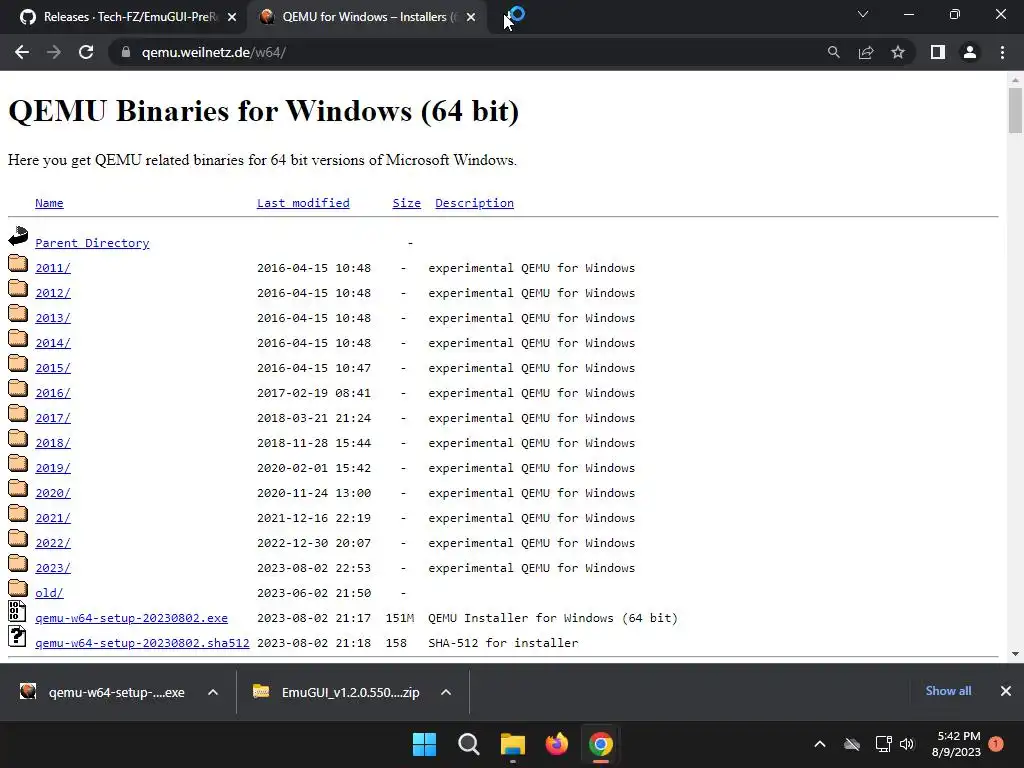Screen dimensions: 1024x768
Task: Open the EmuGUI_v1.2.0.550 zip download item
Action: coord(336,692)
